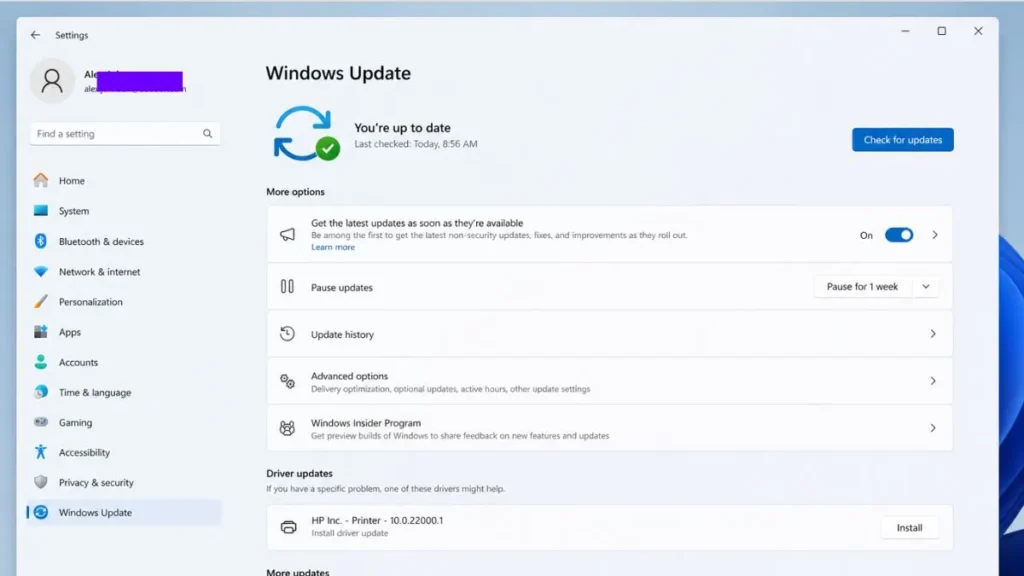1024x576 pixels.
Task: Install the HP Inc. printer driver update
Action: (x=908, y=527)
